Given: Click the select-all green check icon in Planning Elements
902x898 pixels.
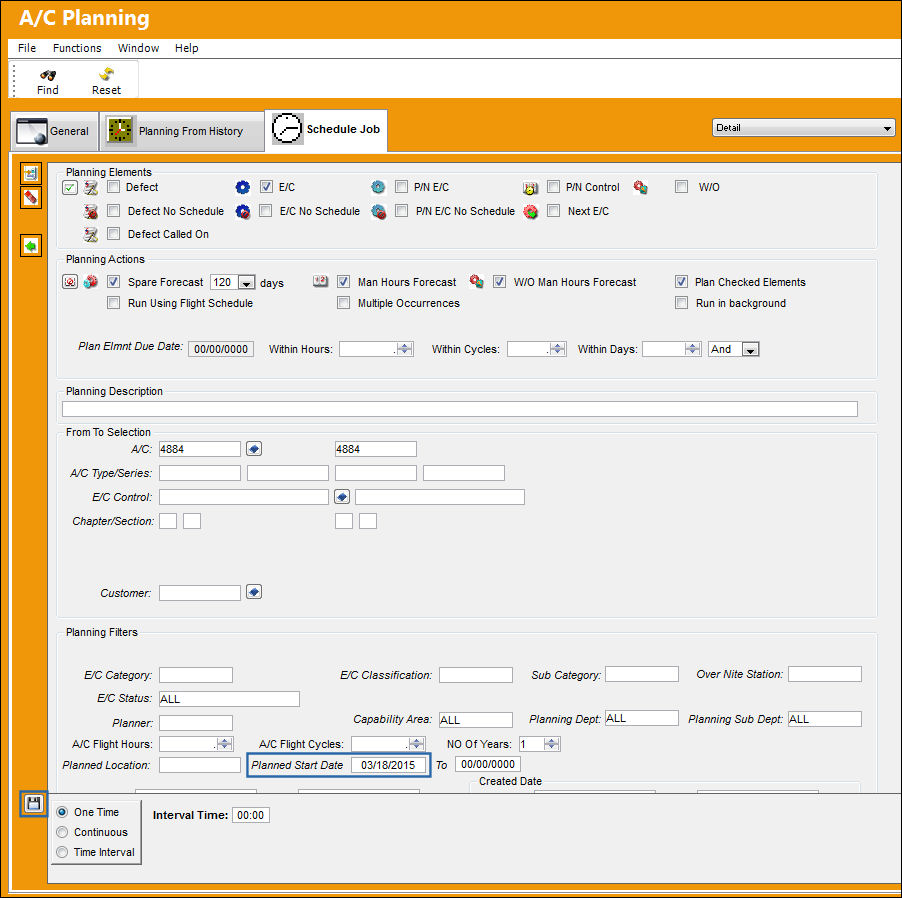Looking at the screenshot, I should pyautogui.click(x=70, y=188).
